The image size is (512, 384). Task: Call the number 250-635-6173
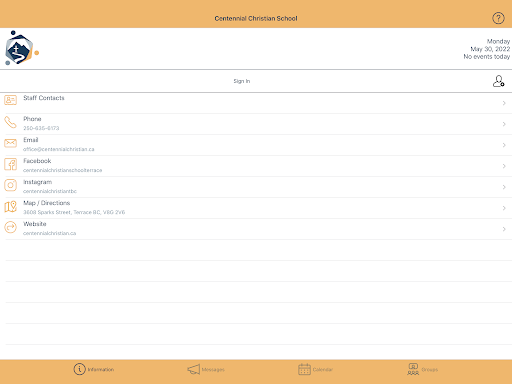tap(41, 128)
